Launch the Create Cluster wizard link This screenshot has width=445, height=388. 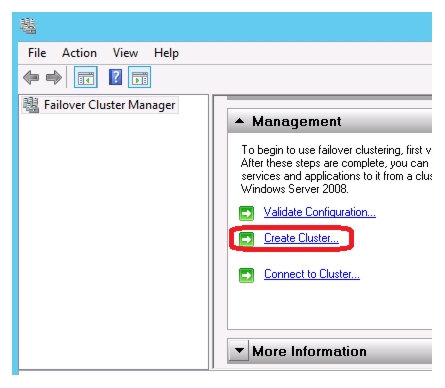point(301,238)
